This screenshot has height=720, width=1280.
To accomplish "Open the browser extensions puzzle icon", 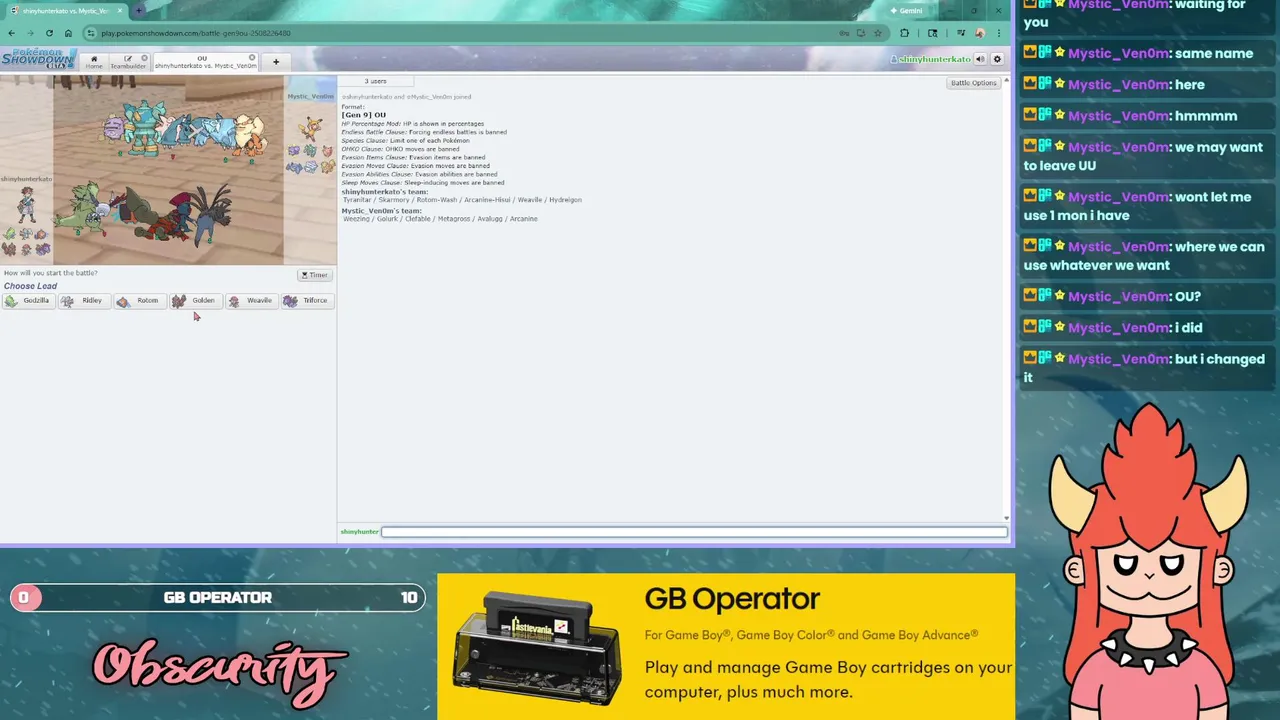I will (x=905, y=33).
